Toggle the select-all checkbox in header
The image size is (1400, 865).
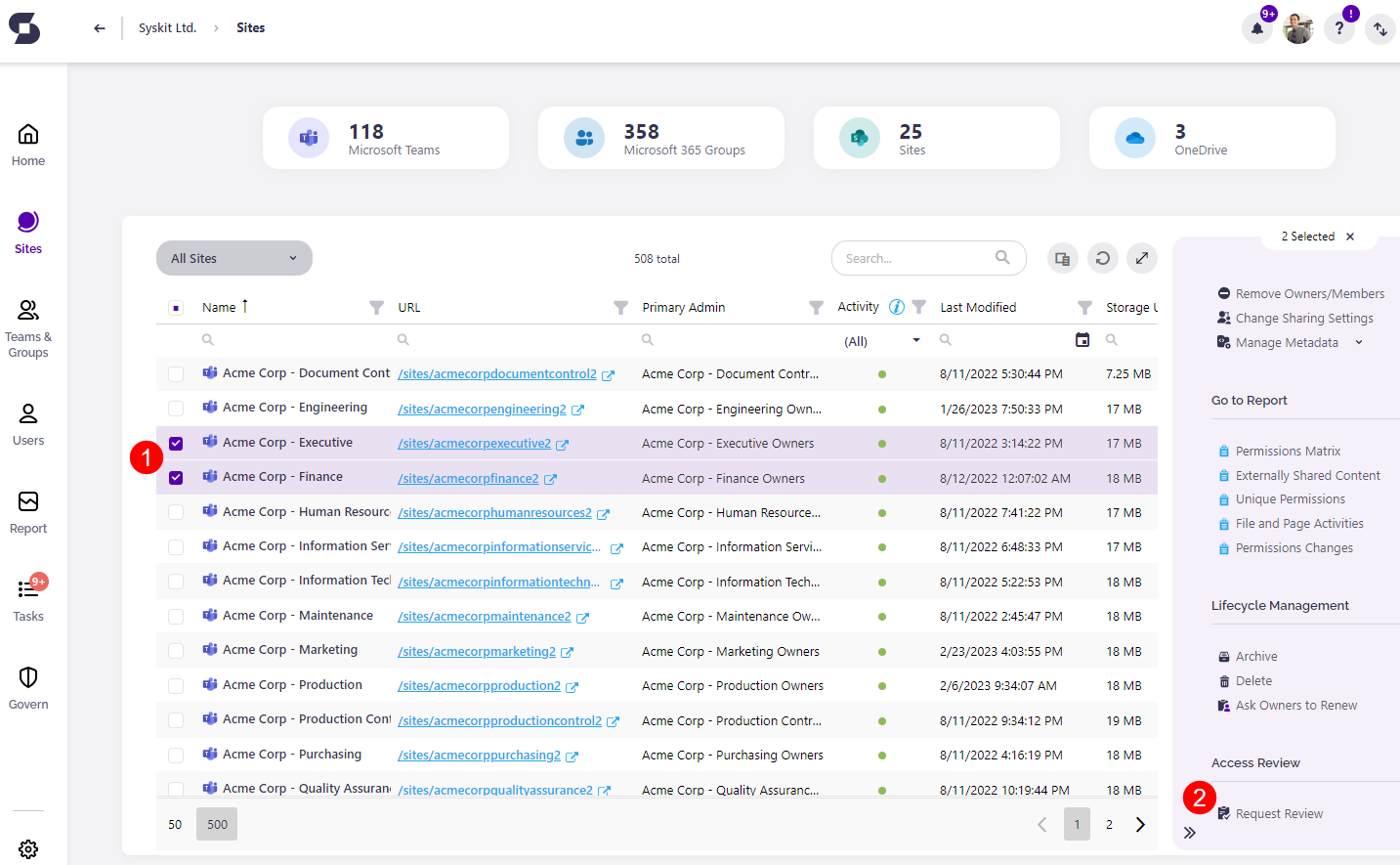click(176, 308)
